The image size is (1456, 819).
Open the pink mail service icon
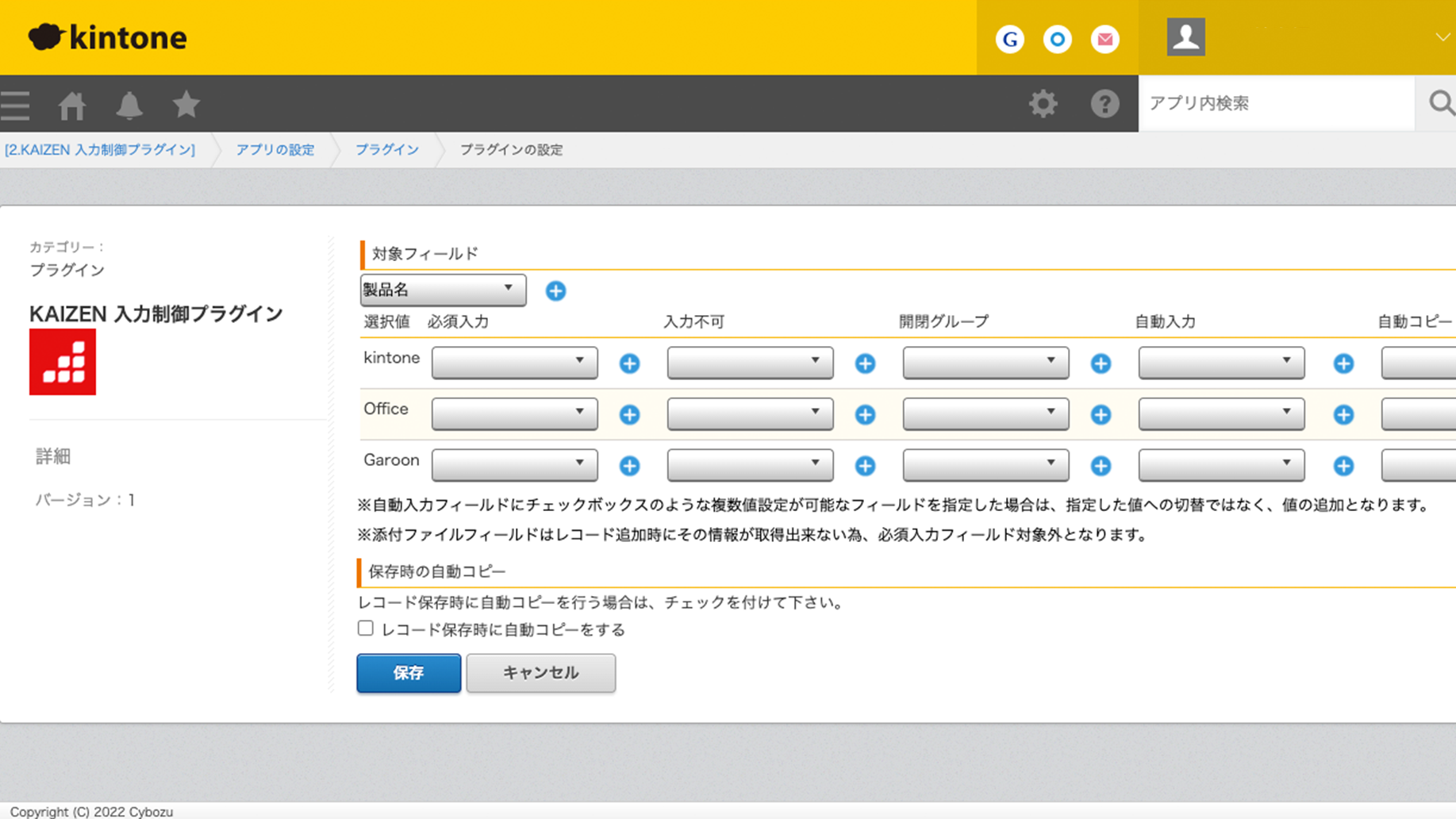coord(1104,39)
